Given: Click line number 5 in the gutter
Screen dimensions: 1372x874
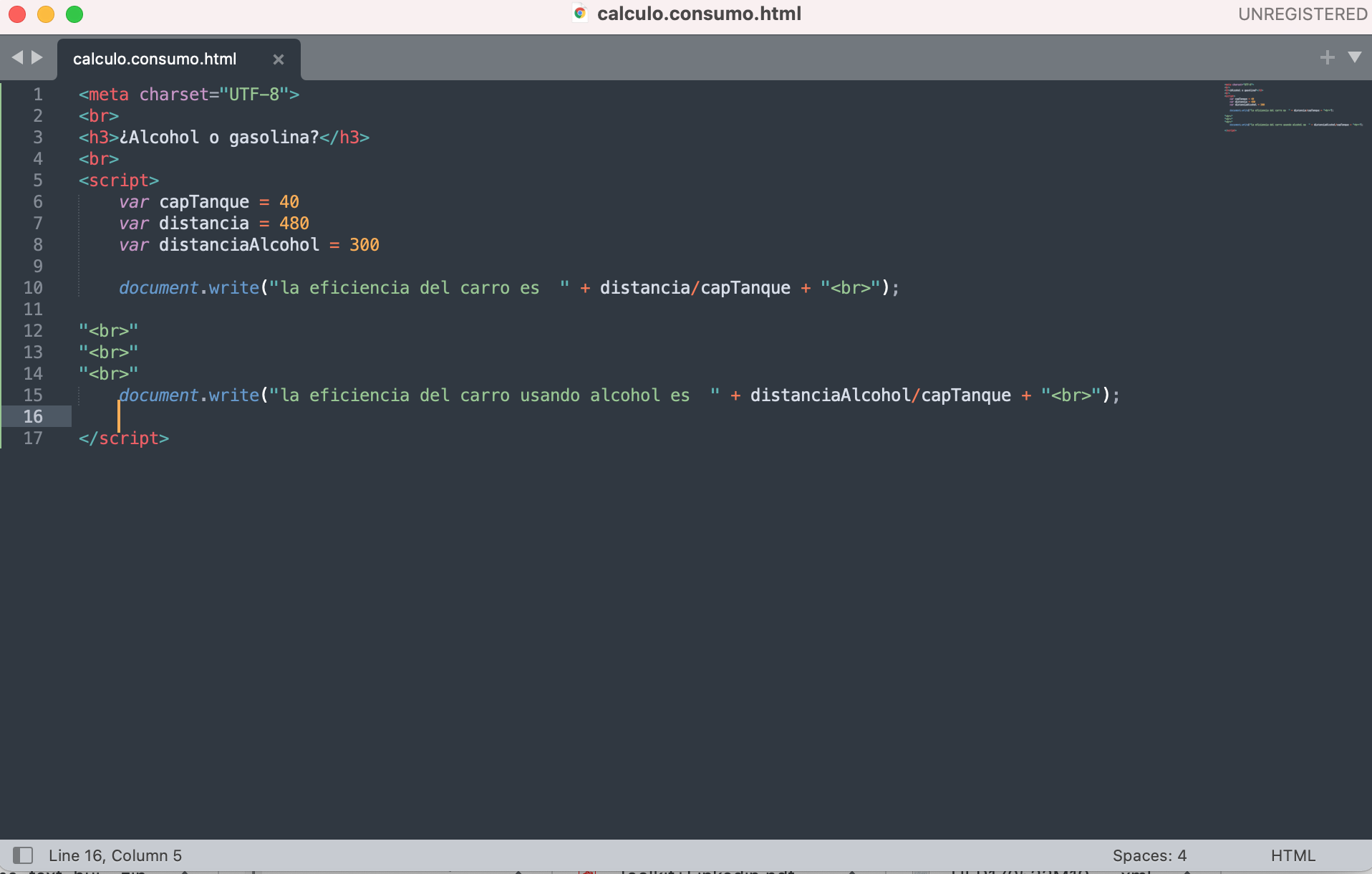Looking at the screenshot, I should click(37, 181).
